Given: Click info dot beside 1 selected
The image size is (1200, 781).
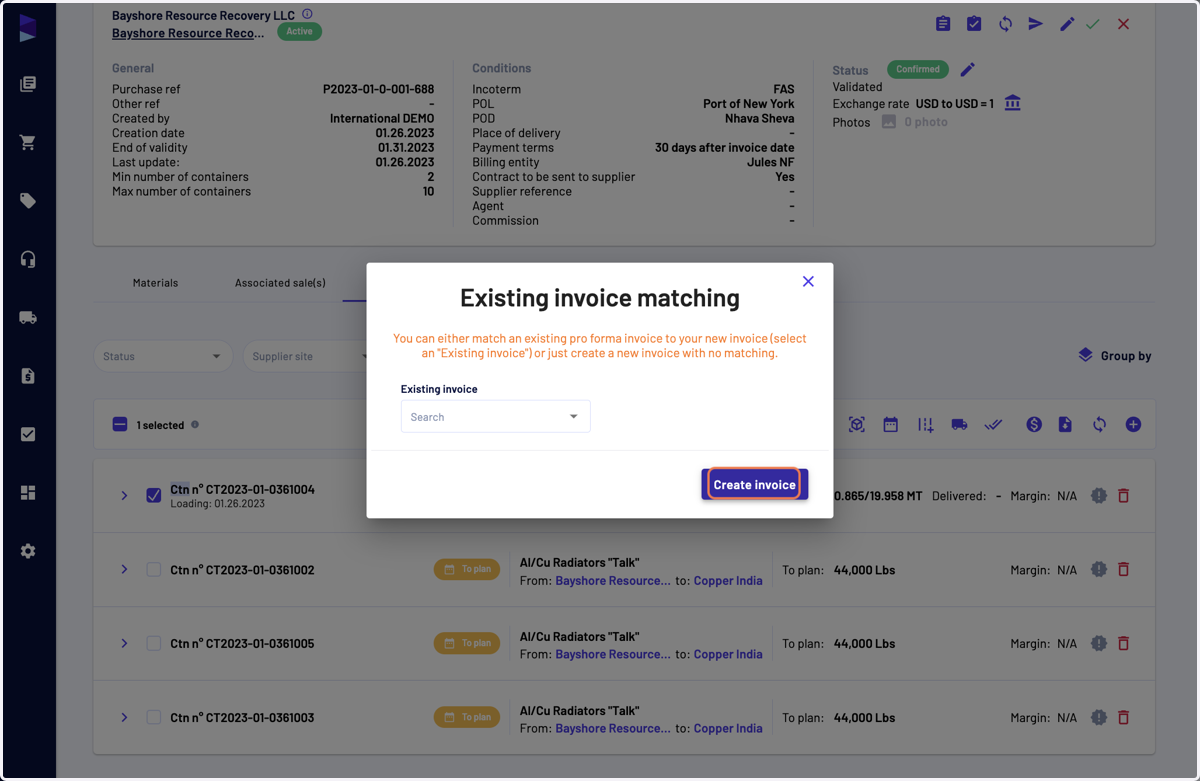Looking at the screenshot, I should pos(195,425).
